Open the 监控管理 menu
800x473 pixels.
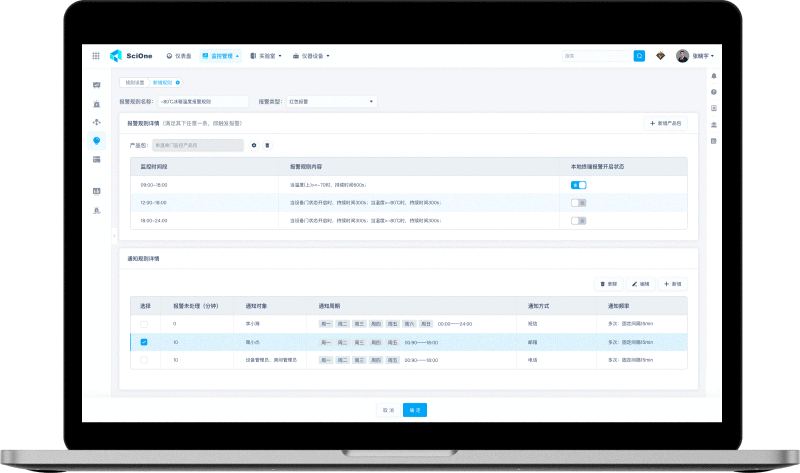coord(220,56)
